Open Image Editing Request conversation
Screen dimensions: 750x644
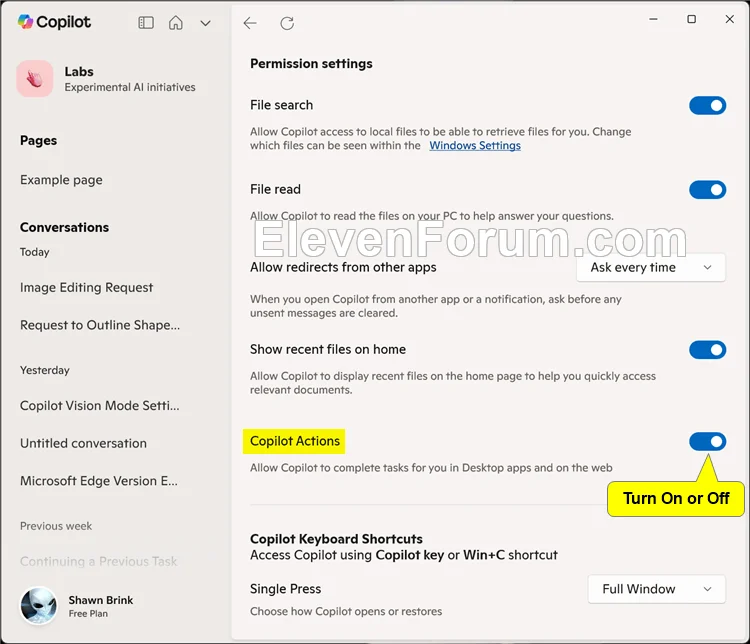(87, 288)
